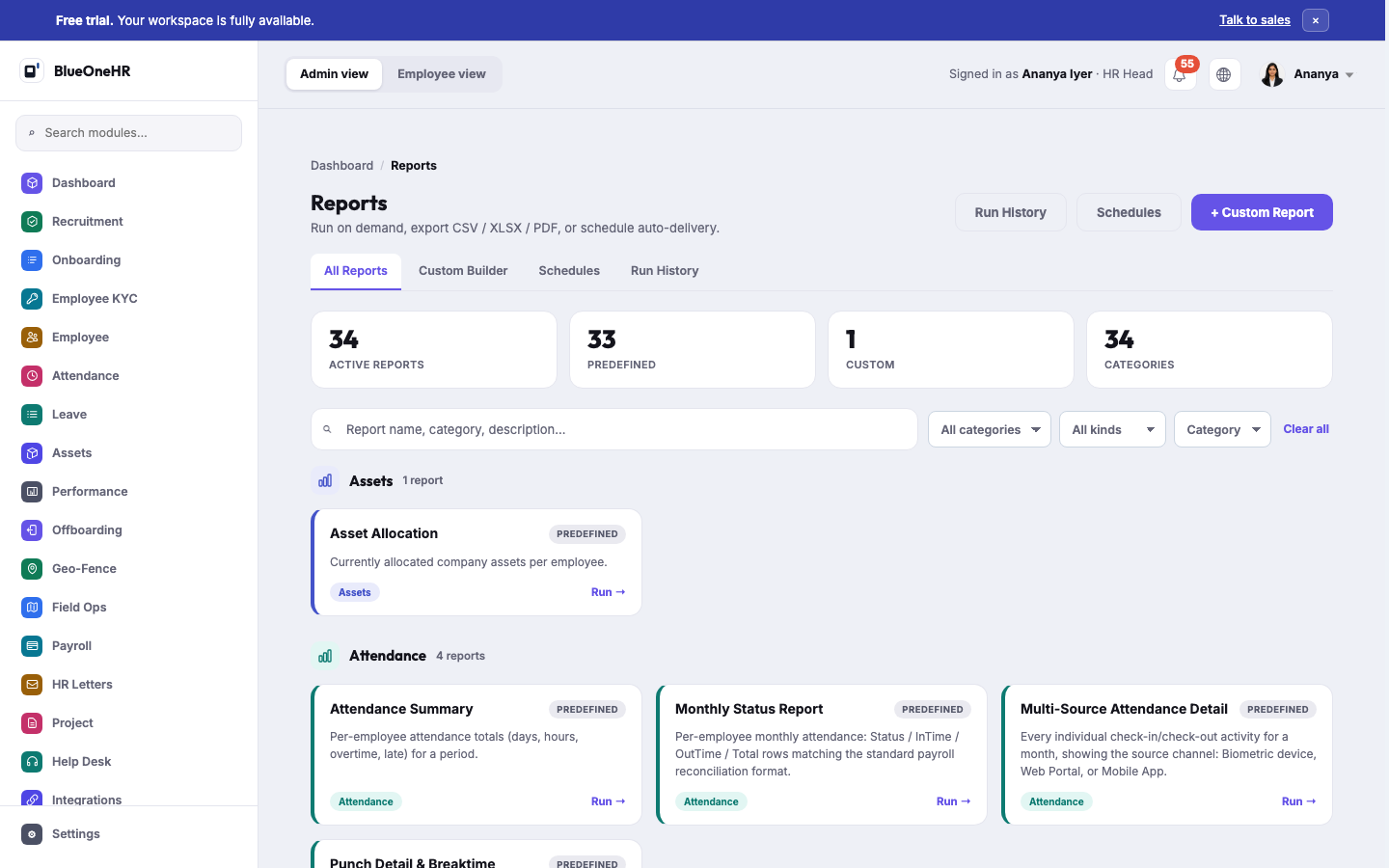Go to Dashboard breadcrumb

pyautogui.click(x=341, y=166)
